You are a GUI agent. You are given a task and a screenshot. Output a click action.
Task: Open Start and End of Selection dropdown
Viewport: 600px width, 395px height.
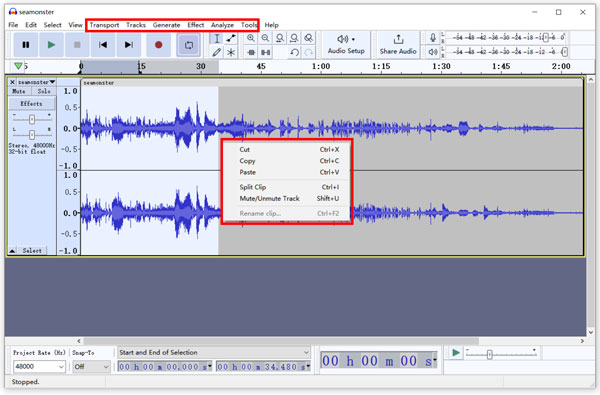[x=214, y=353]
